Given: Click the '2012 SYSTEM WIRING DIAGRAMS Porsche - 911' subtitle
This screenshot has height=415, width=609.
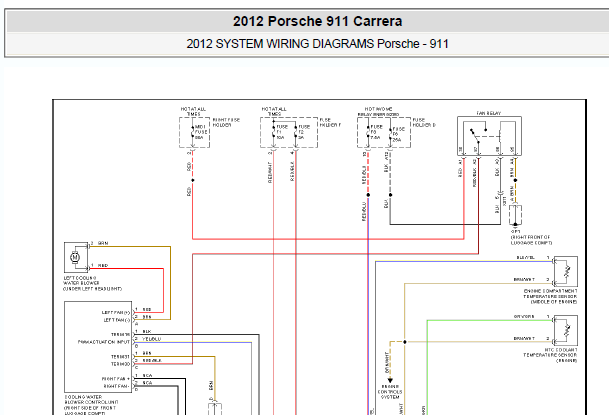Looking at the screenshot, I should (x=317, y=43).
